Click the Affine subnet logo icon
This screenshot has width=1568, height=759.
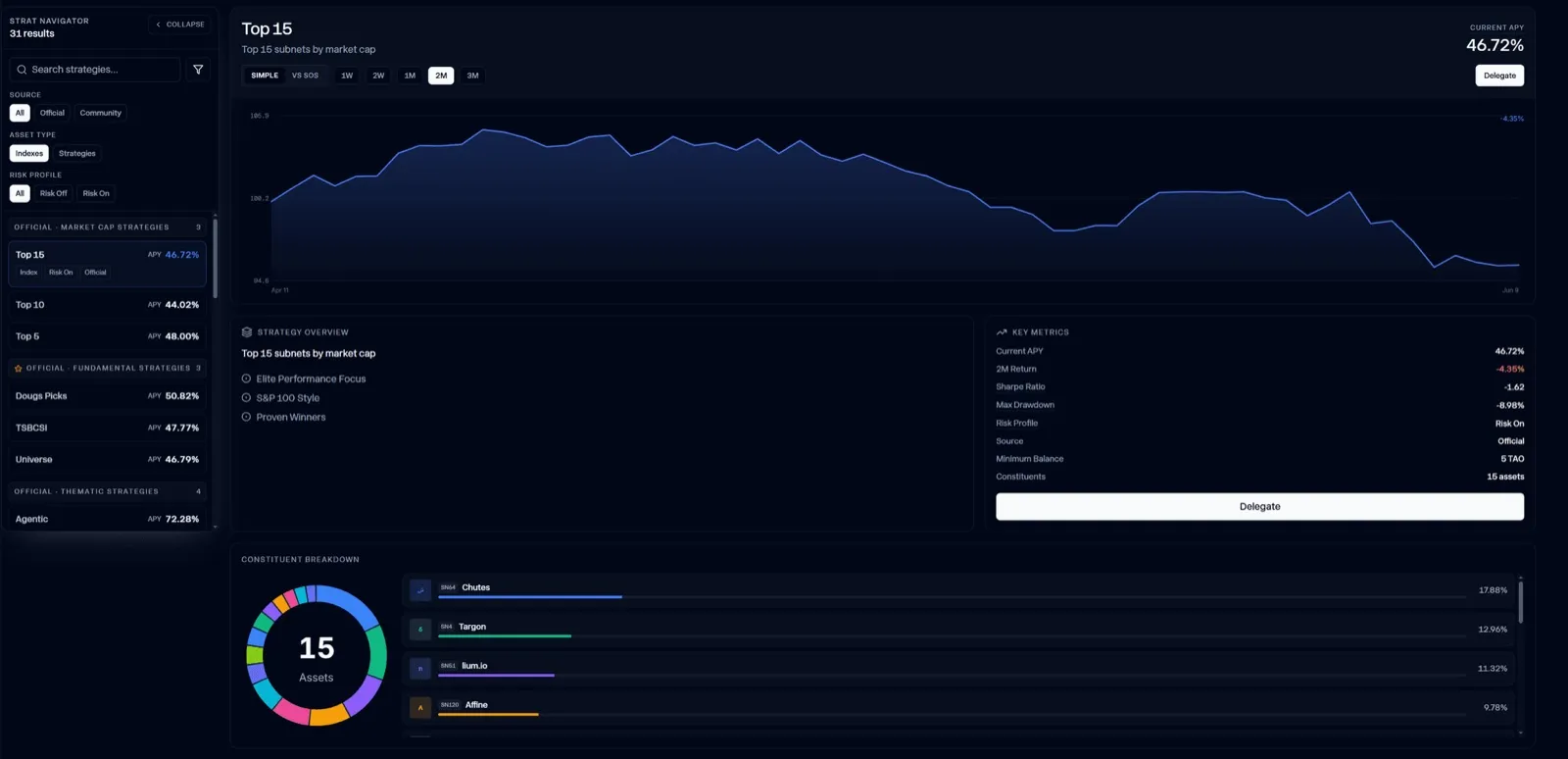click(x=420, y=707)
